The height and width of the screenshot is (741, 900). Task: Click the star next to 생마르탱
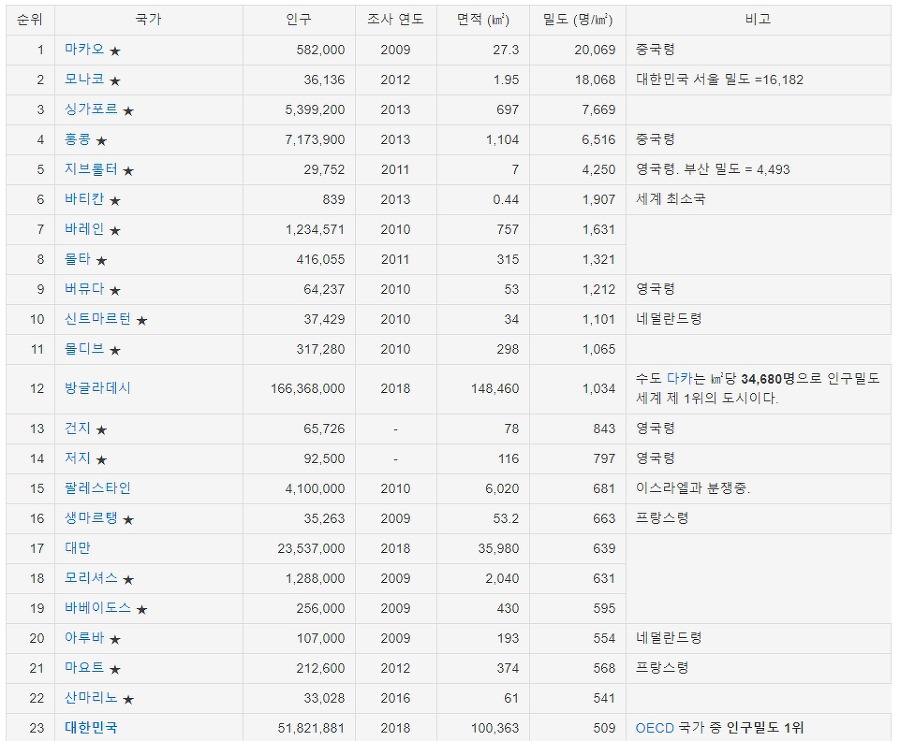point(128,519)
